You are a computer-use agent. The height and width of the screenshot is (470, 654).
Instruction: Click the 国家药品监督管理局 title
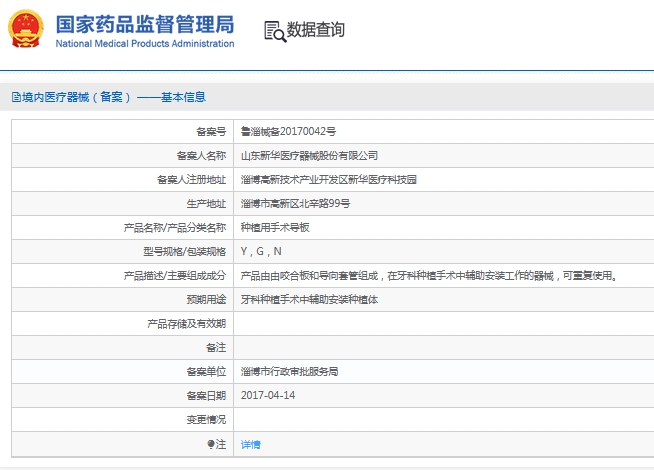(x=145, y=24)
